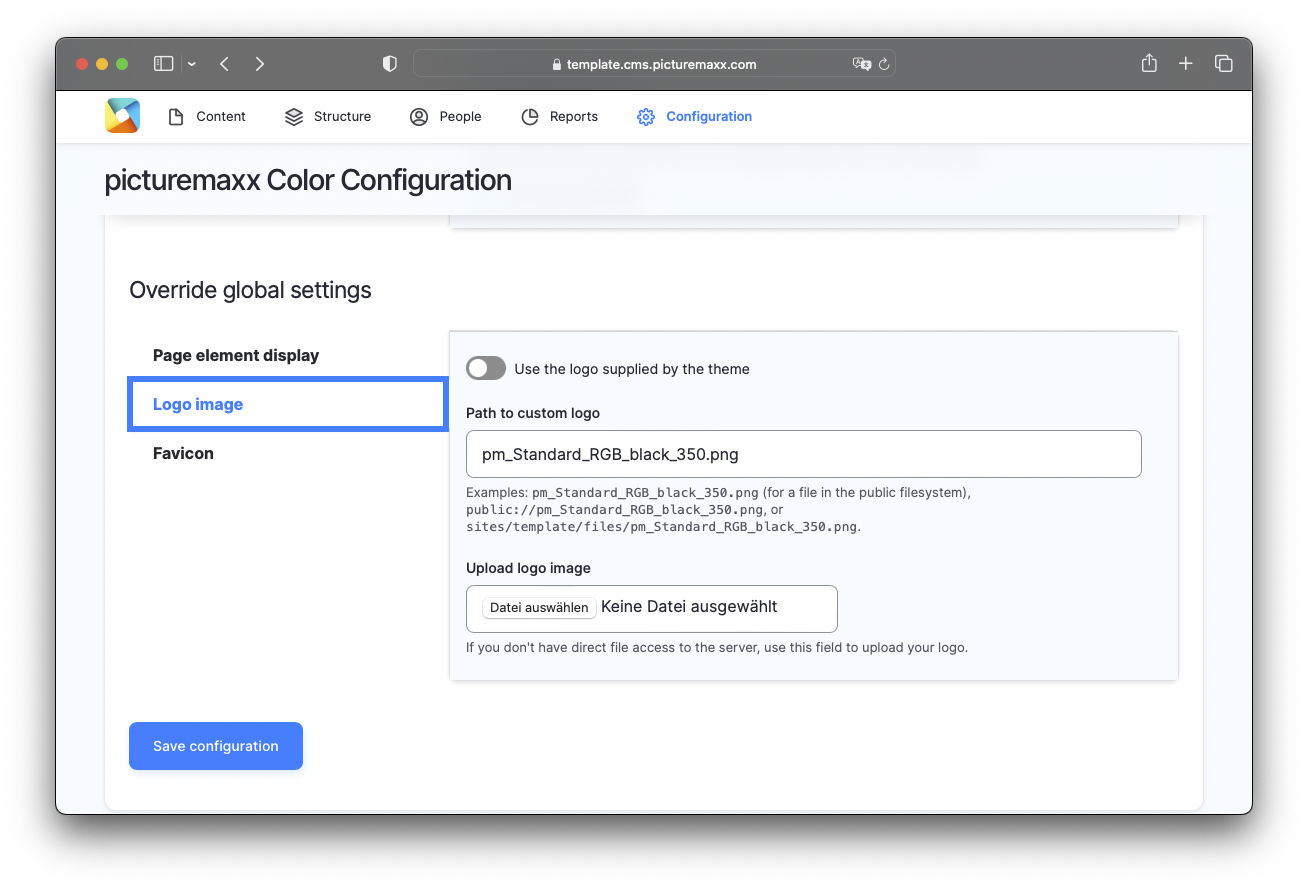Click the Upload logo image label

pyautogui.click(x=528, y=568)
